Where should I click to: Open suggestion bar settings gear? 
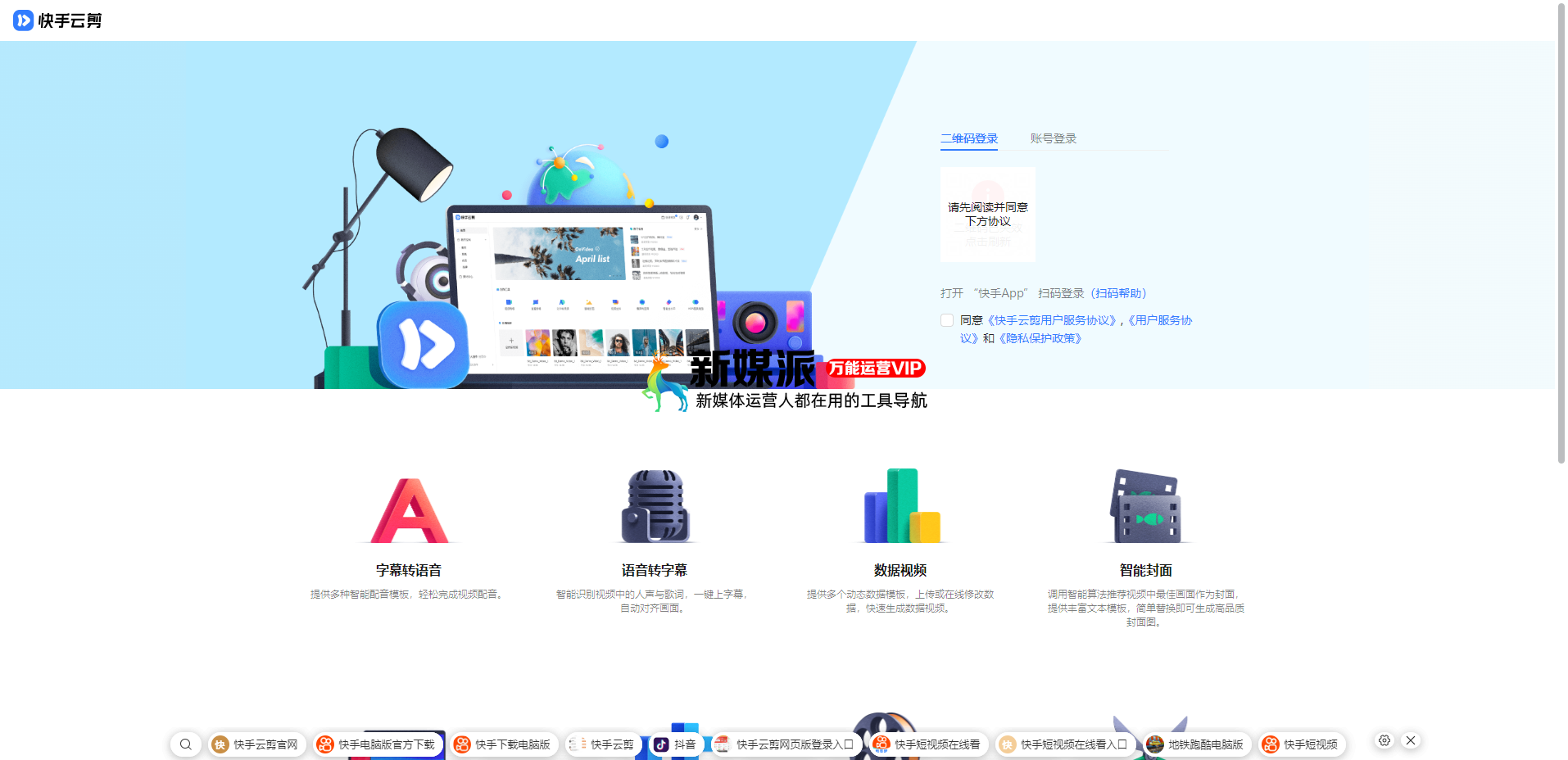[x=1384, y=740]
